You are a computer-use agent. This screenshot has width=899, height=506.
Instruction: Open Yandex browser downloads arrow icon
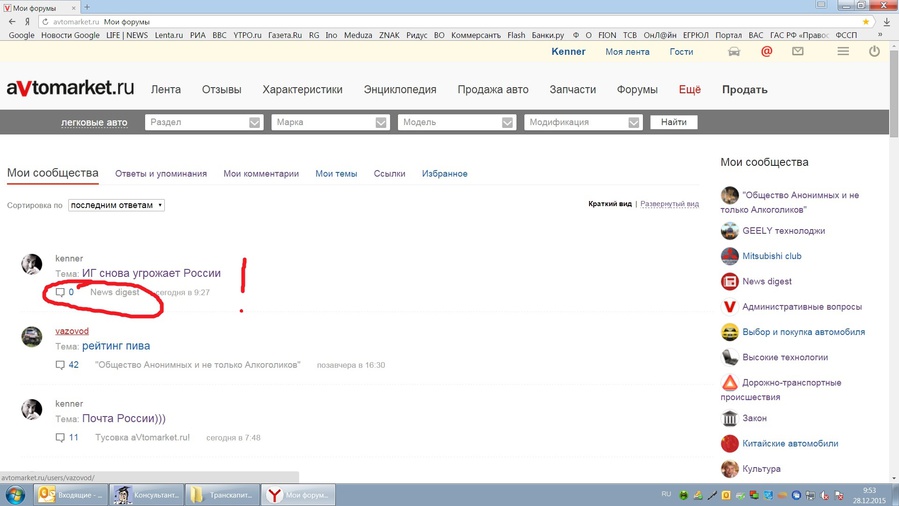click(x=886, y=22)
